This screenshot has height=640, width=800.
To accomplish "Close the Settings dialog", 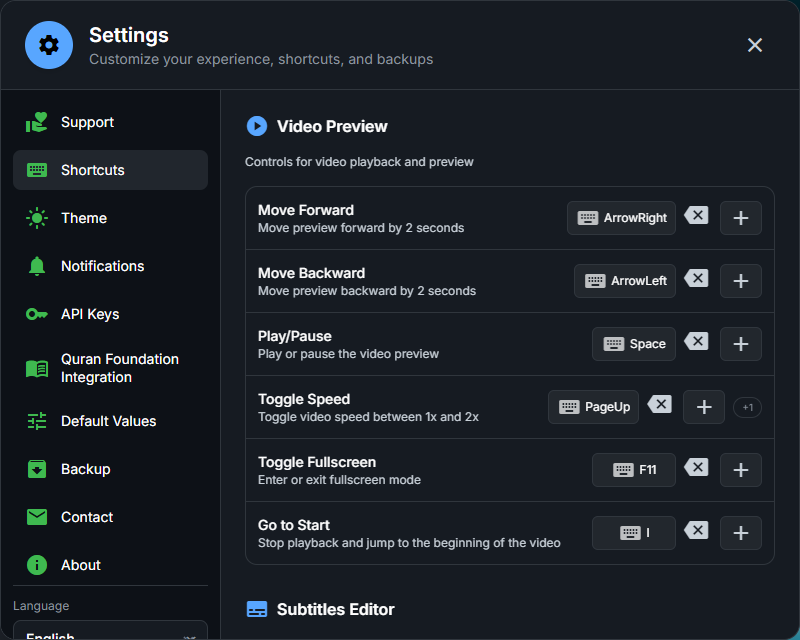I will (755, 45).
